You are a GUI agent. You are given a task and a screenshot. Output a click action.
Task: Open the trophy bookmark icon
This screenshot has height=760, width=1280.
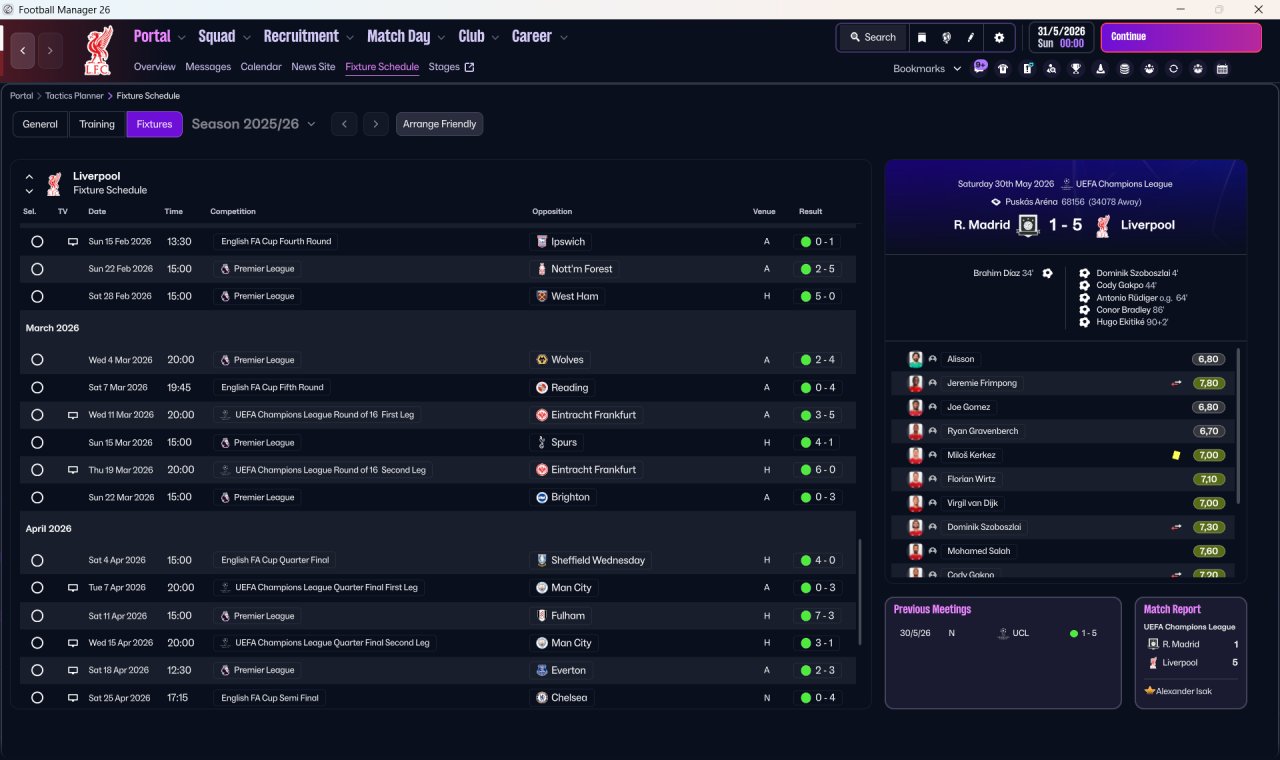[1076, 69]
